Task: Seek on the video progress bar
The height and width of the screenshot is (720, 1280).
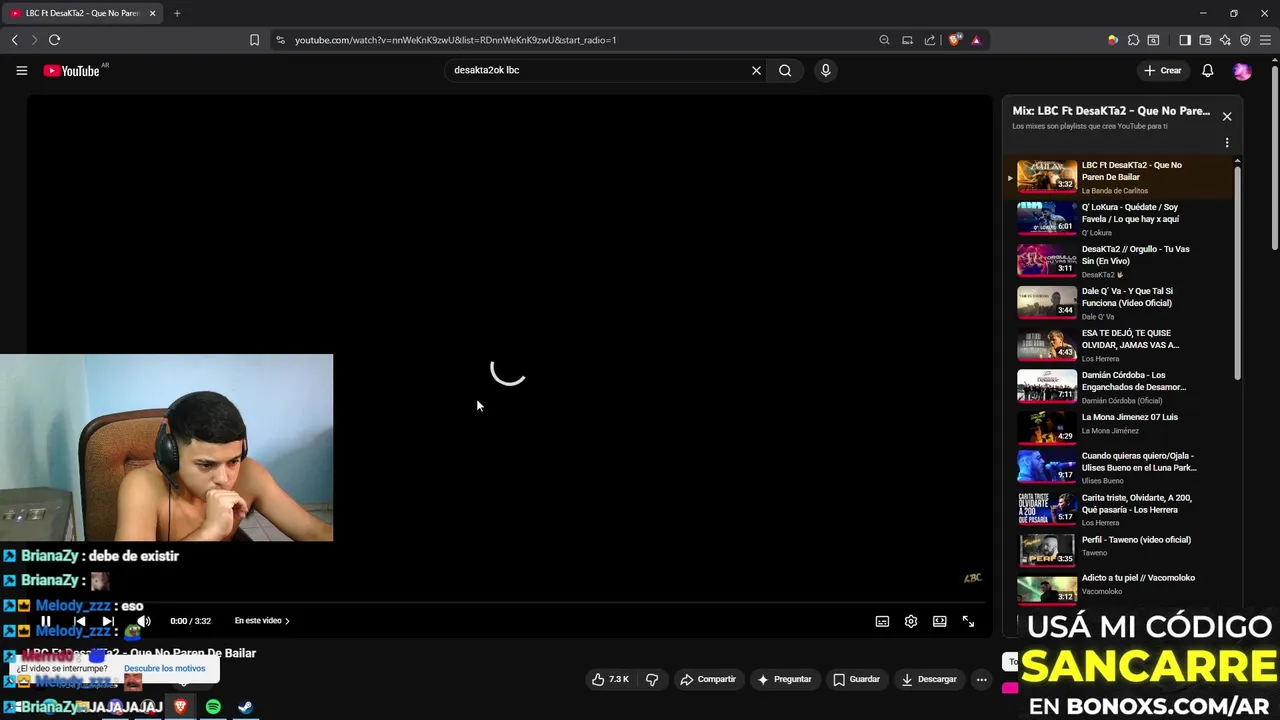Action: click(508, 603)
